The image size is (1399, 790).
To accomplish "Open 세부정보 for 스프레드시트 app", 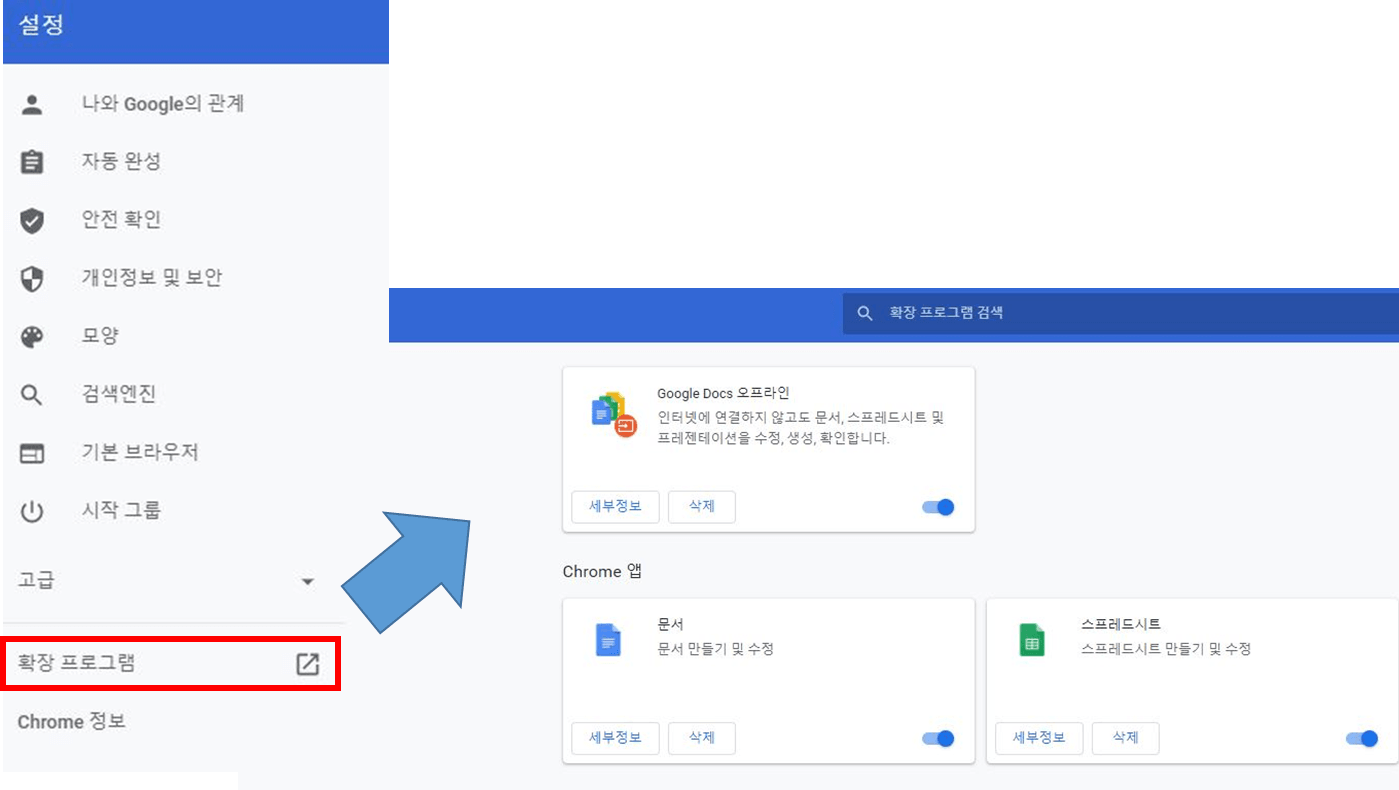I will pyautogui.click(x=1039, y=738).
